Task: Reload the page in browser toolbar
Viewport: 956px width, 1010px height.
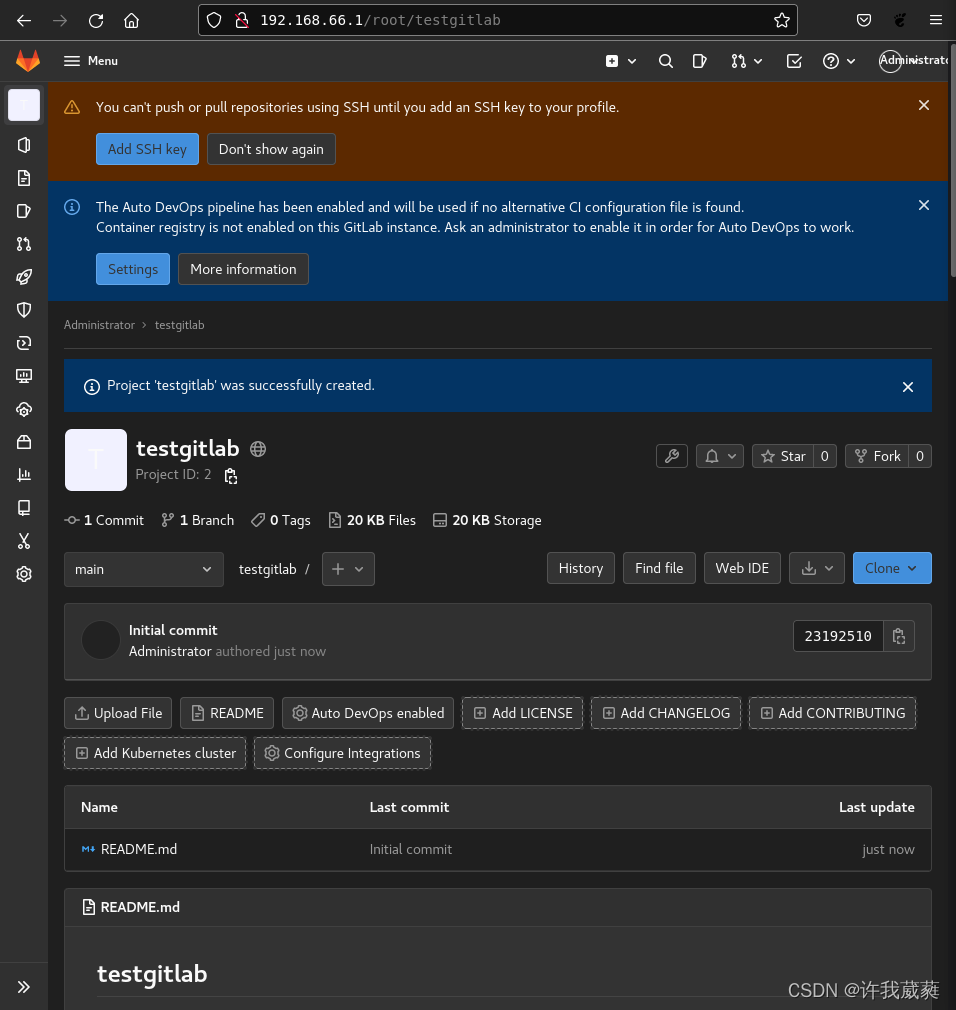Action: tap(95, 21)
